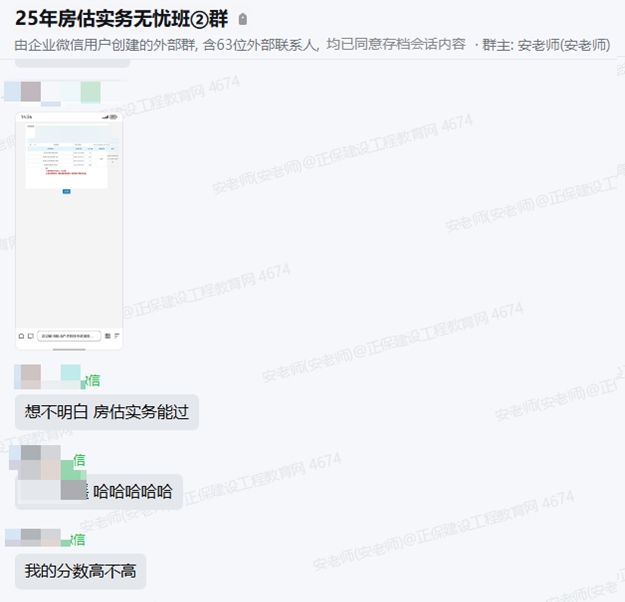Click the blurred sender name above the screenshot image

(x=52, y=92)
